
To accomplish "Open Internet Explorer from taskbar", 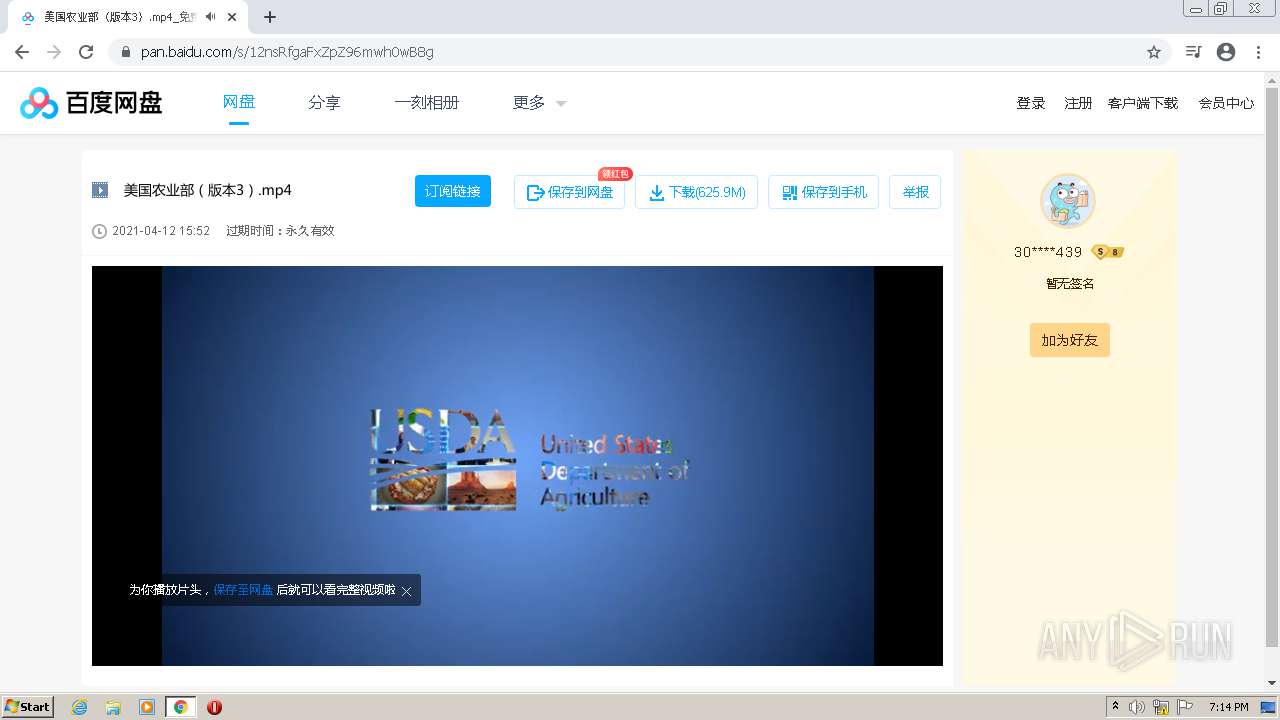I will (79, 707).
